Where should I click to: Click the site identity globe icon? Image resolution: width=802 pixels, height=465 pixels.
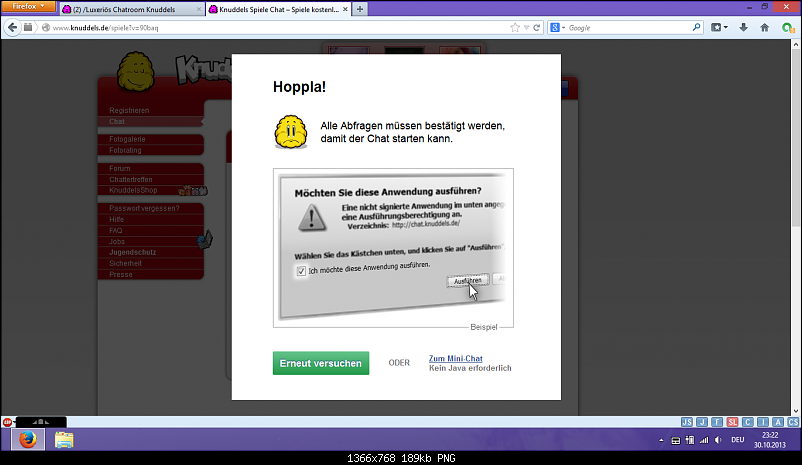pos(46,28)
